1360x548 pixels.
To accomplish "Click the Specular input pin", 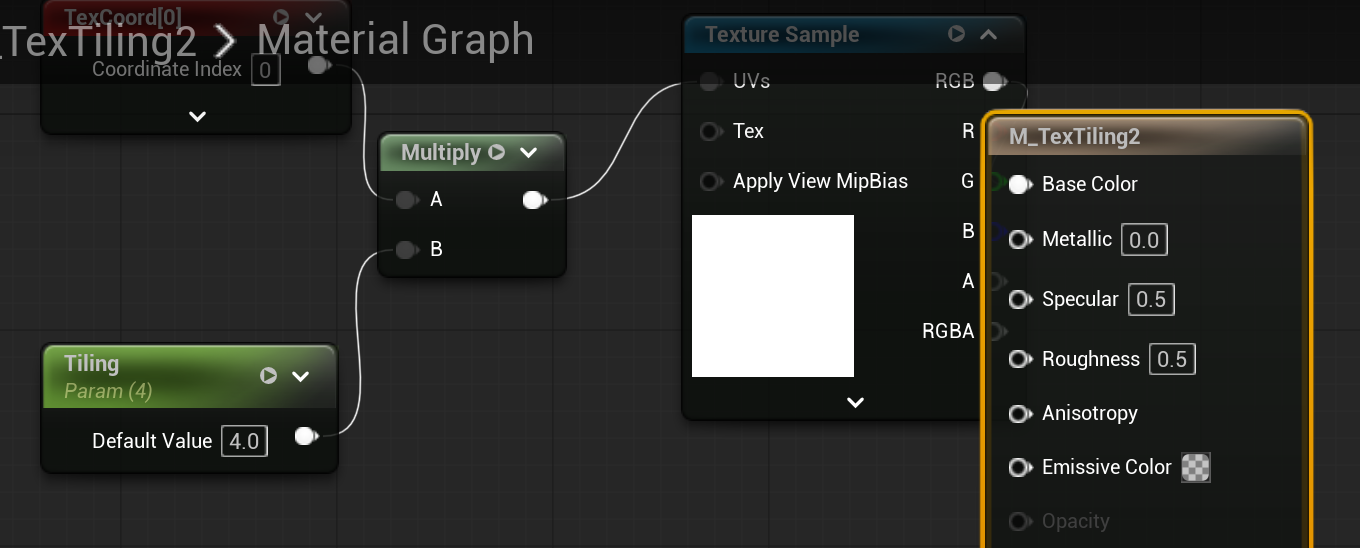I will click(x=1020, y=299).
